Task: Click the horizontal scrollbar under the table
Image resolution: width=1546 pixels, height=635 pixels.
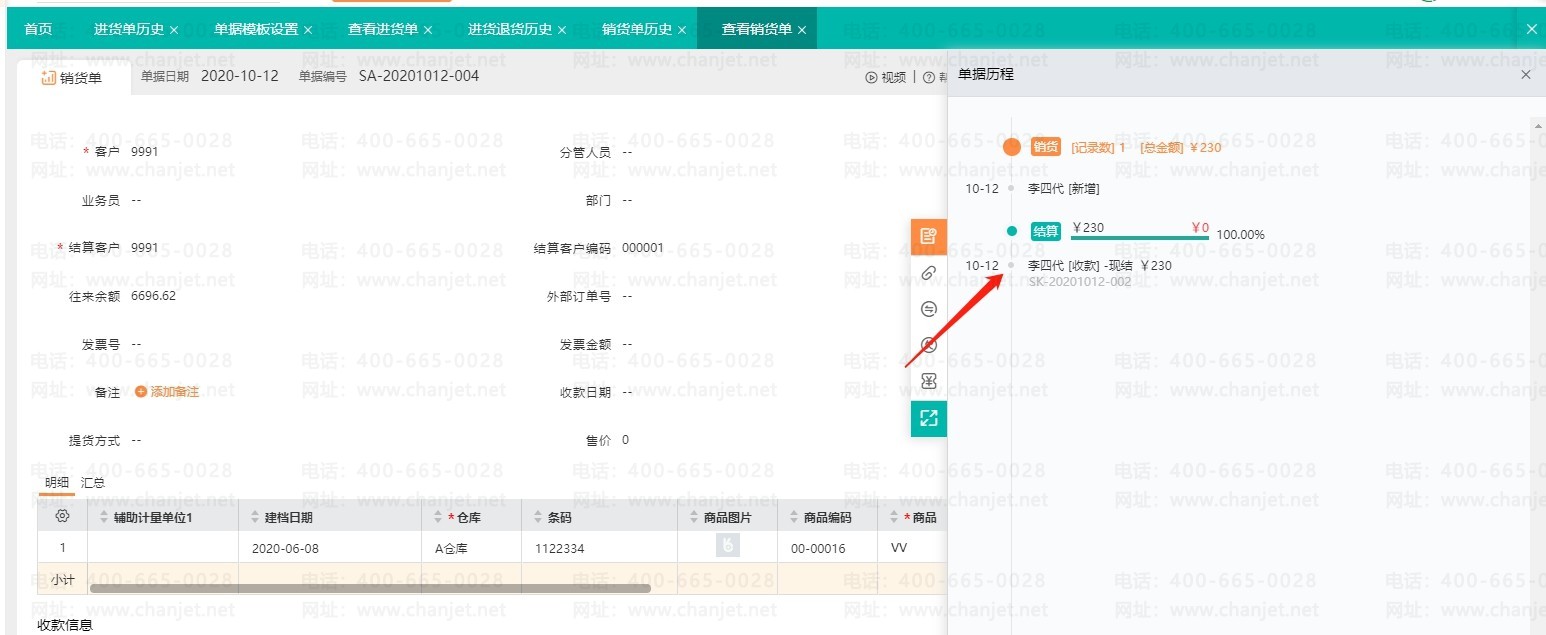Action: tap(370, 588)
